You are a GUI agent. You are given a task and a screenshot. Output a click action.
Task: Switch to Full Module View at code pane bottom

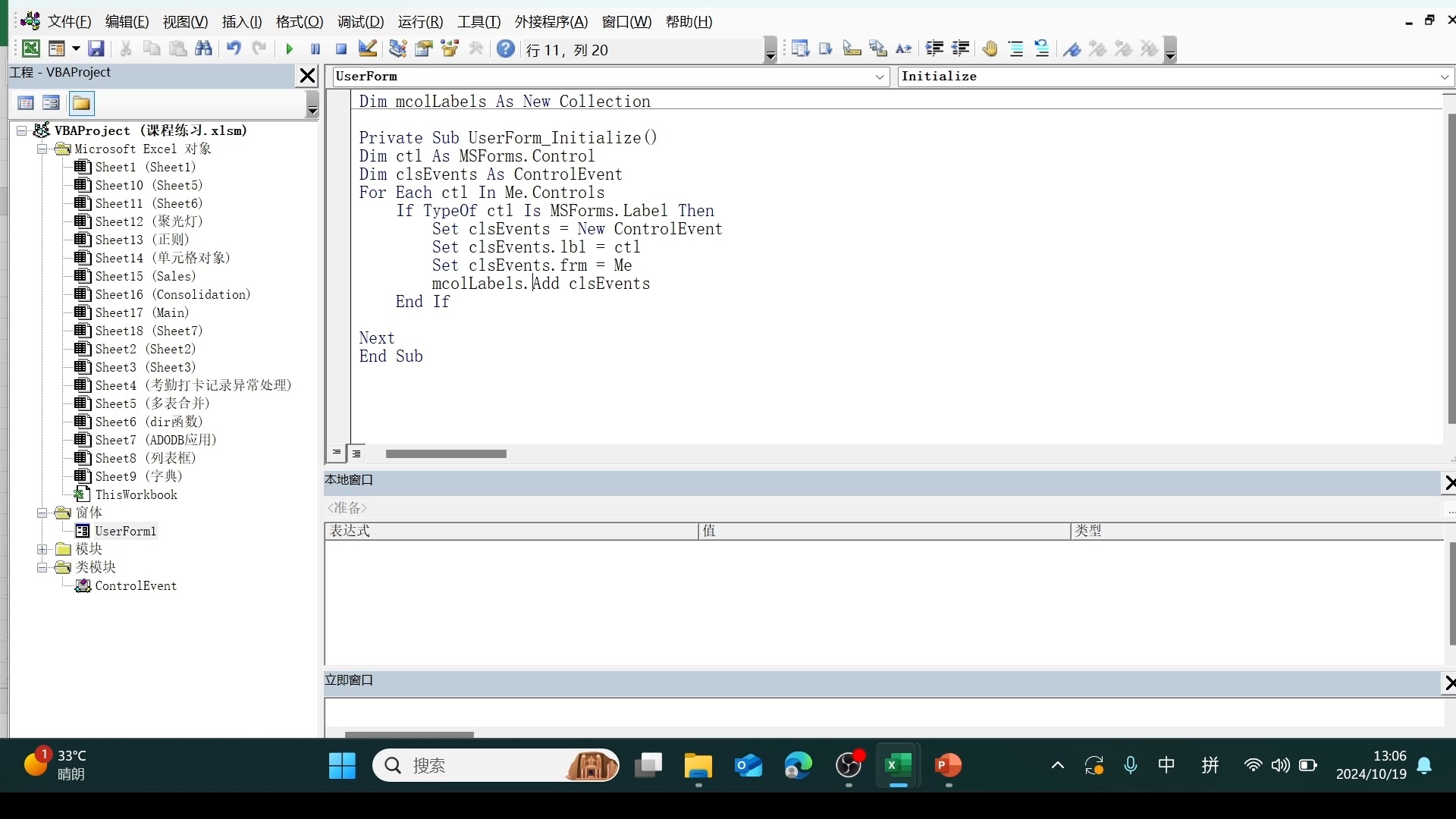pyautogui.click(x=356, y=453)
